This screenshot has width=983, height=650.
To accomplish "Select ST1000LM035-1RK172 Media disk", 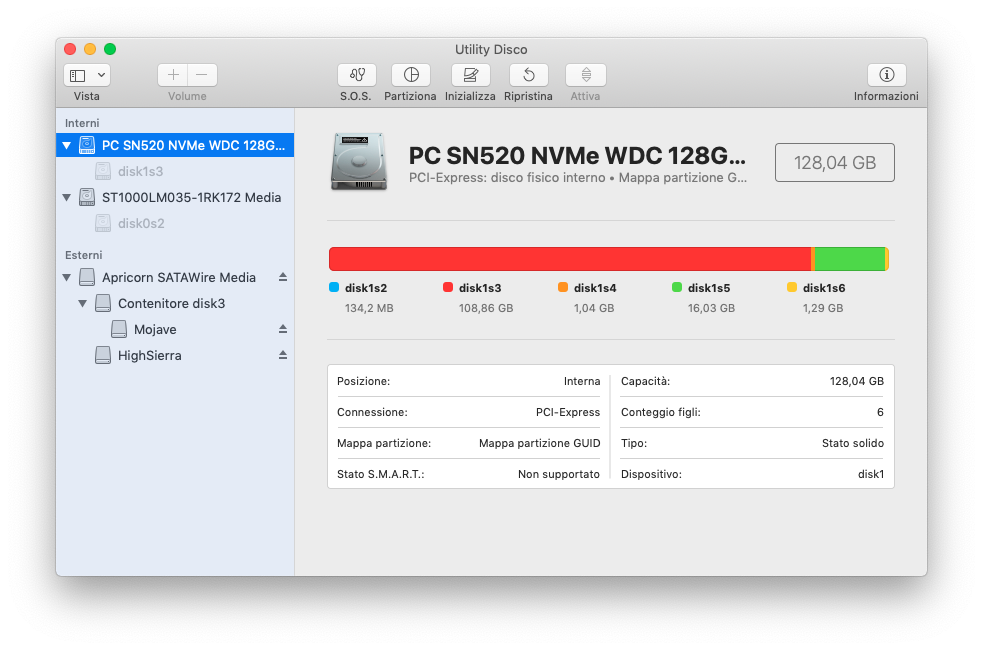I will tap(175, 197).
